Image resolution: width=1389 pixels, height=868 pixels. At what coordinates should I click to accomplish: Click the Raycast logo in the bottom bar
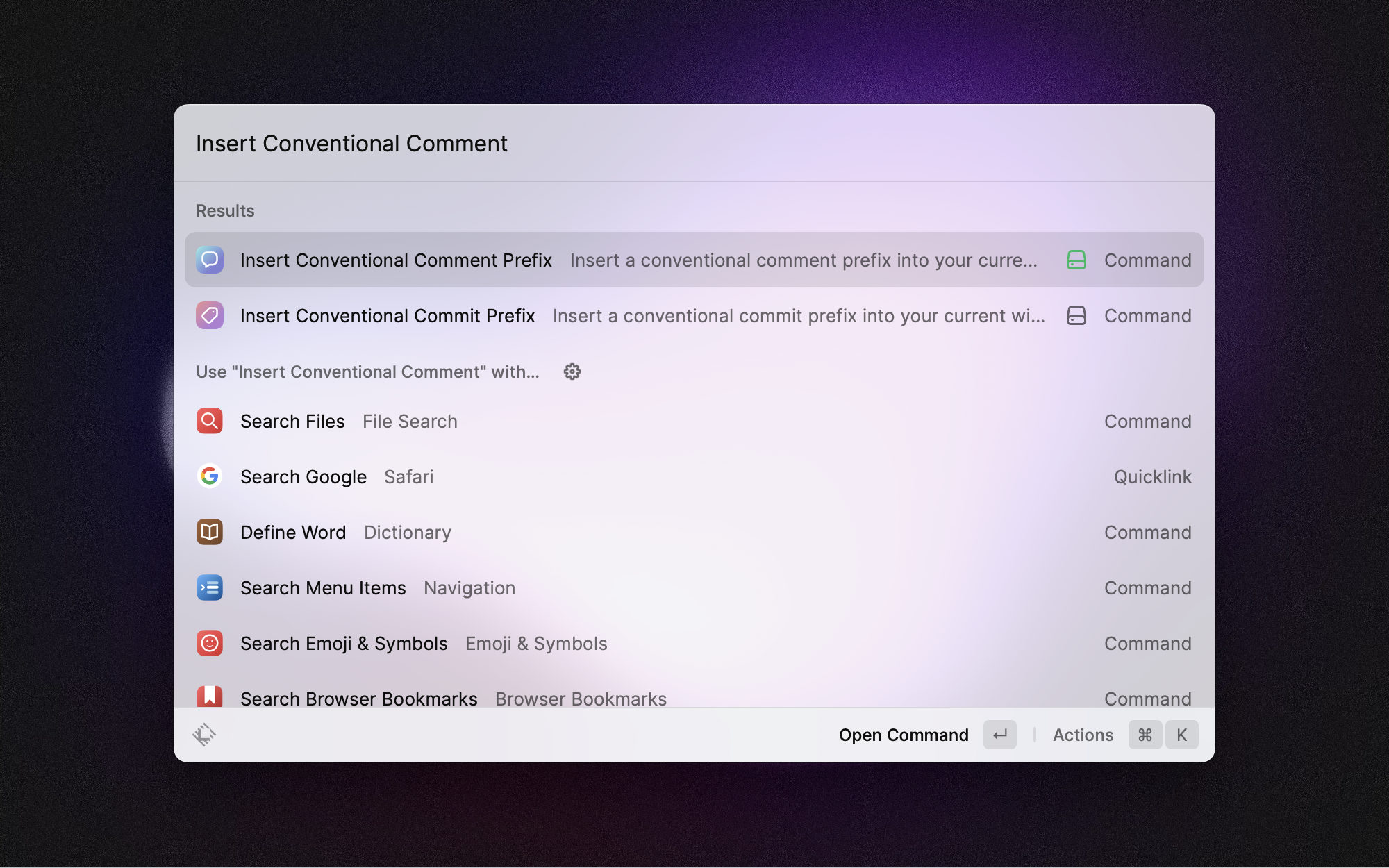pyautogui.click(x=204, y=734)
